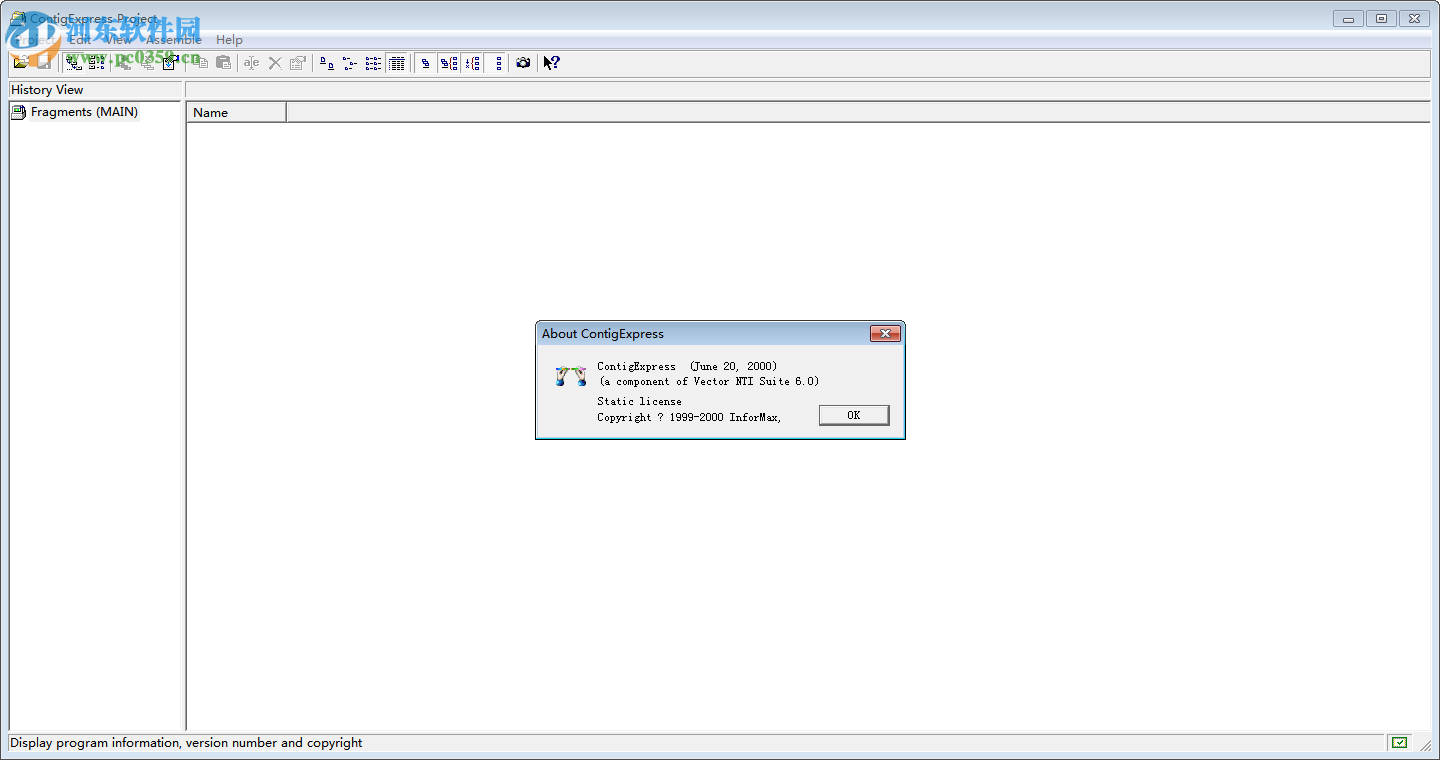Click the Save Project floppy icon

click(x=43, y=62)
